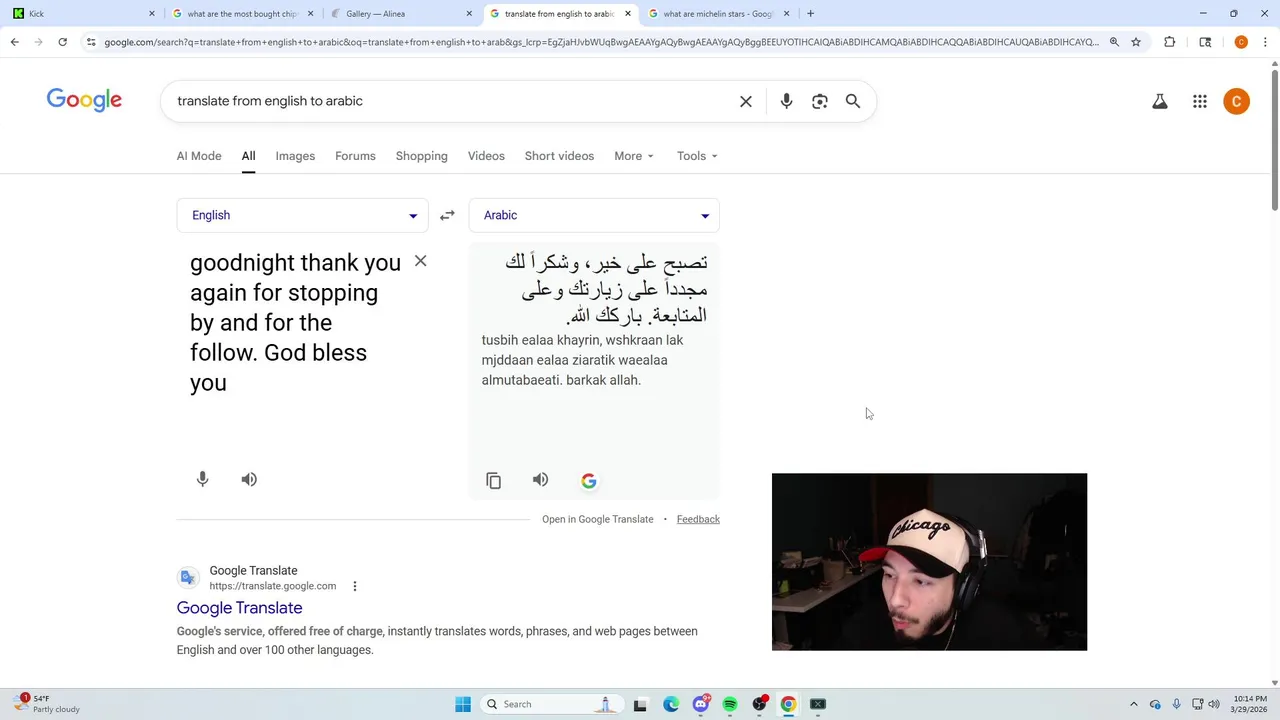Search Google for the translated text
Viewport: 1280px width, 720px height.
(589, 481)
